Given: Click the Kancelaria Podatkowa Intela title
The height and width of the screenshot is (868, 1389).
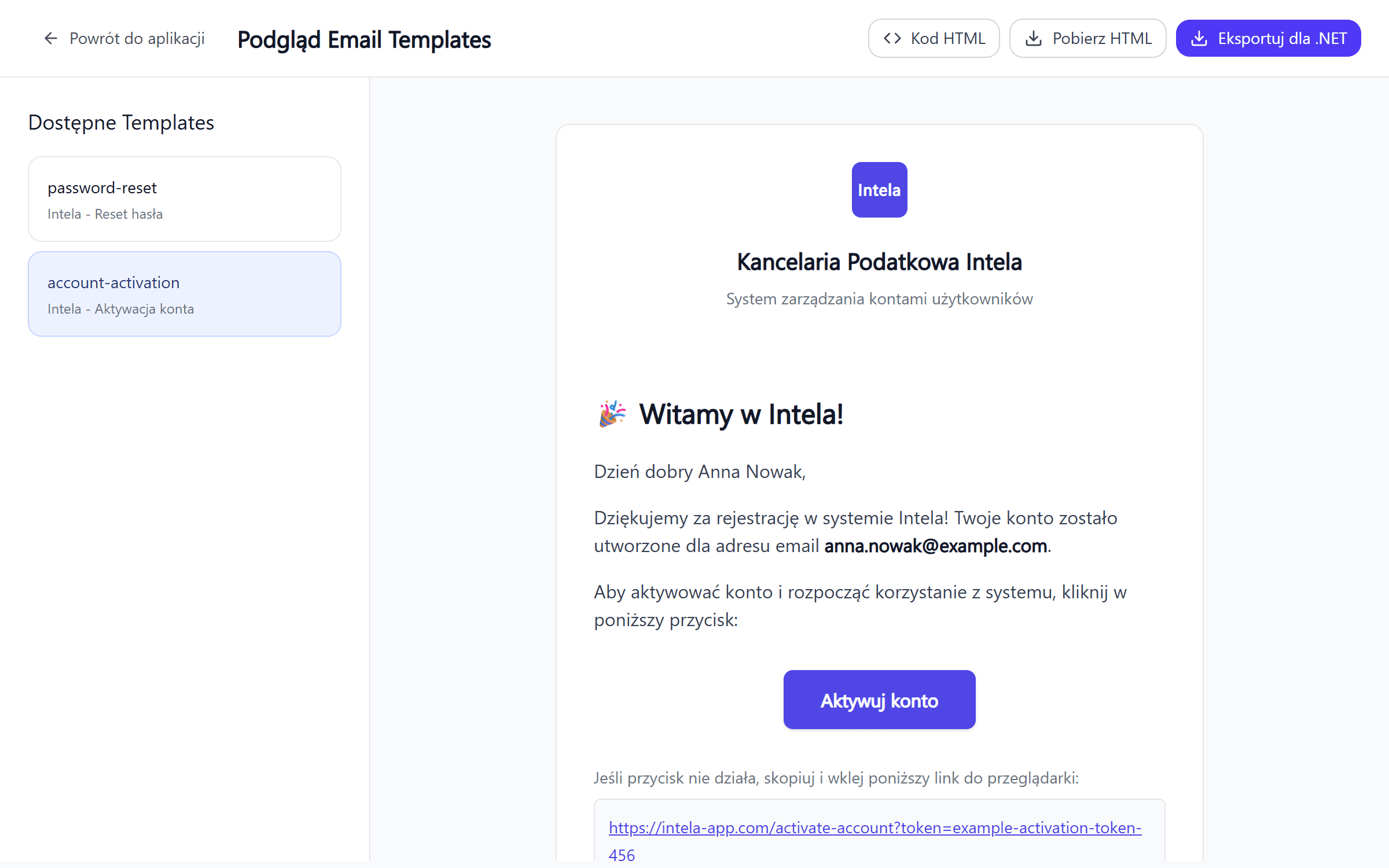Looking at the screenshot, I should pos(879,262).
